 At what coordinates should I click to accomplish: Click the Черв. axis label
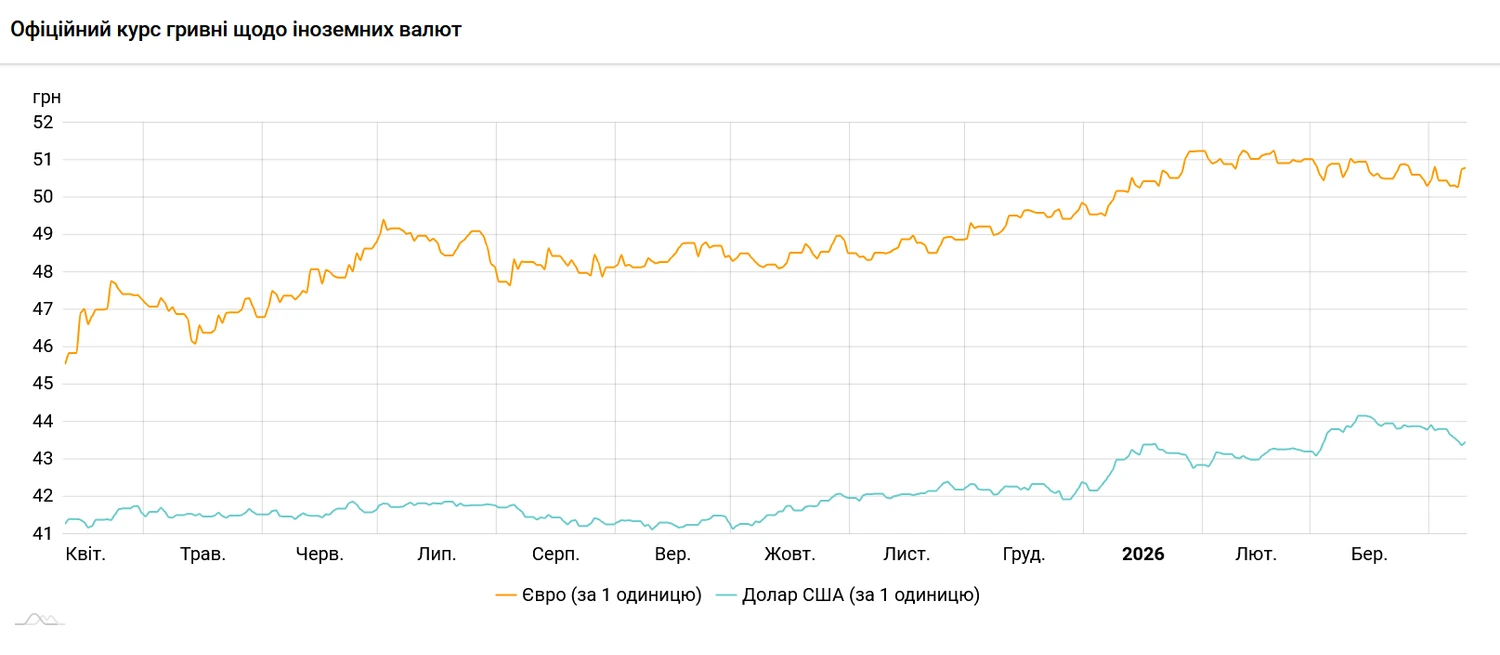pos(320,554)
